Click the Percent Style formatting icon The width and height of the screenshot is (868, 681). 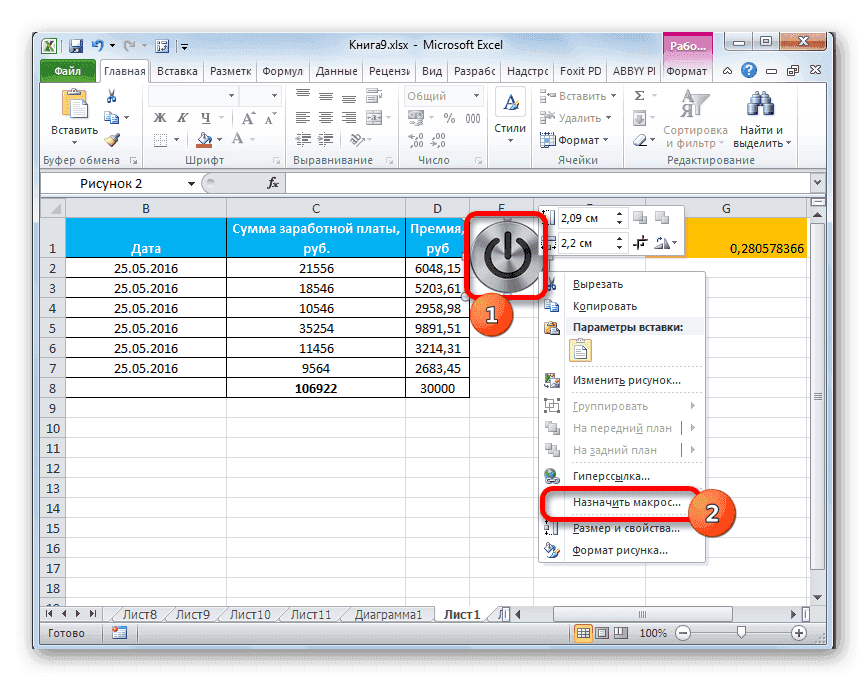pyautogui.click(x=450, y=118)
